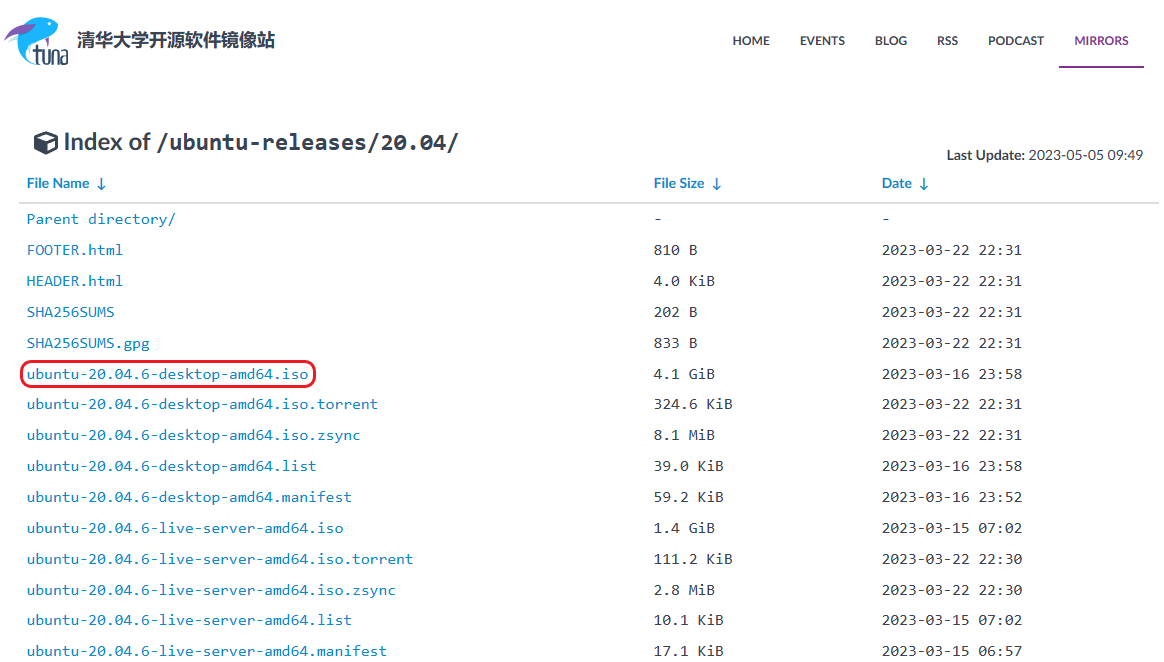
Task: Download ubuntu-20.04.6-desktop-amd64.iso
Action: click(x=167, y=374)
